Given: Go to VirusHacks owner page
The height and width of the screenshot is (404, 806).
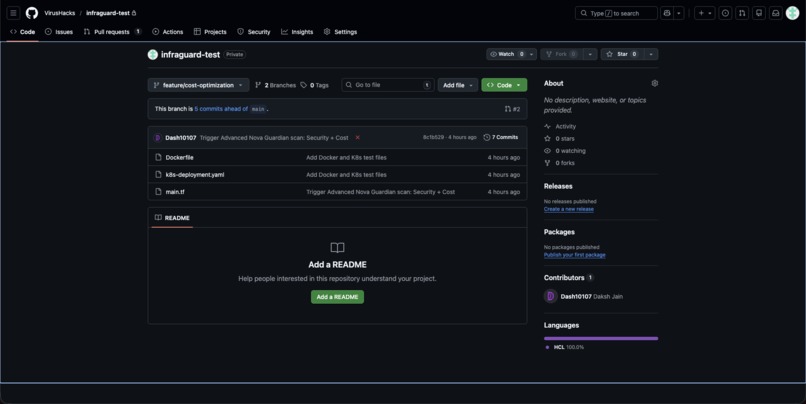Looking at the screenshot, I should coord(60,13).
